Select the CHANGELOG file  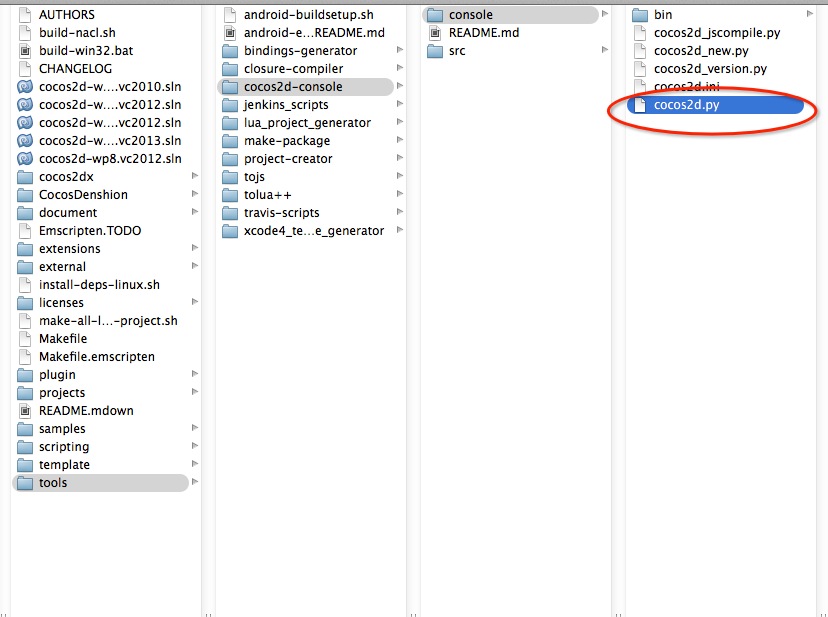point(76,69)
